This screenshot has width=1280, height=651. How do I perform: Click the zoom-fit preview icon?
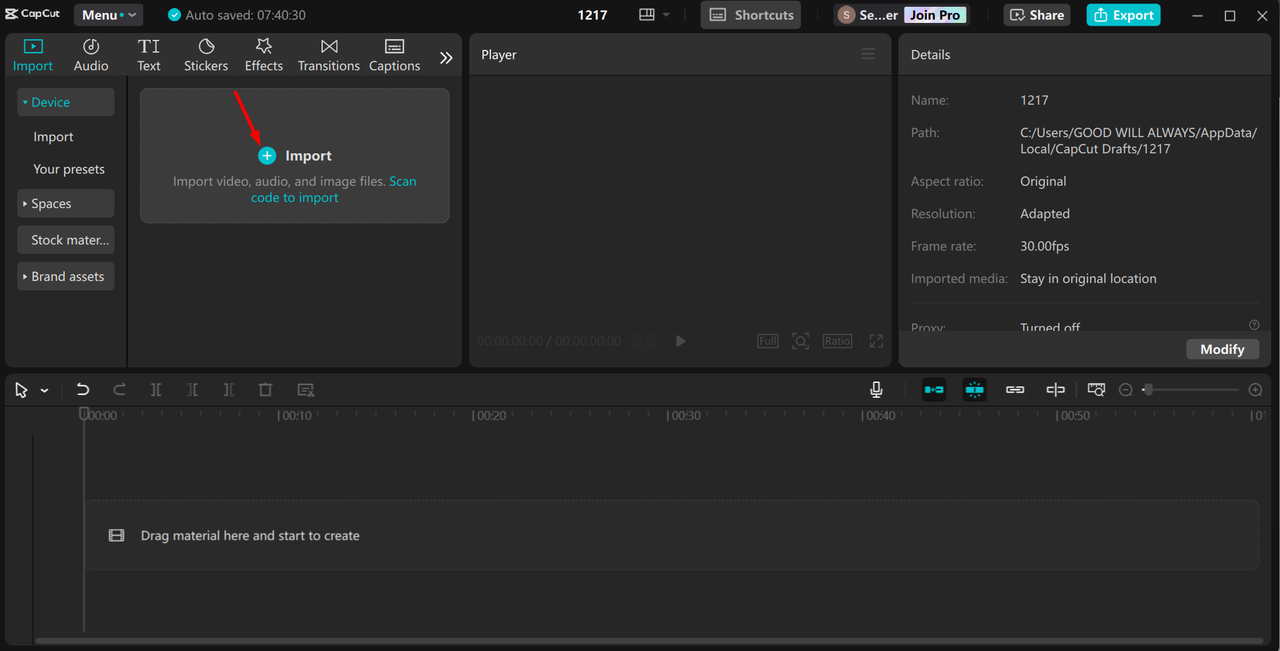801,341
